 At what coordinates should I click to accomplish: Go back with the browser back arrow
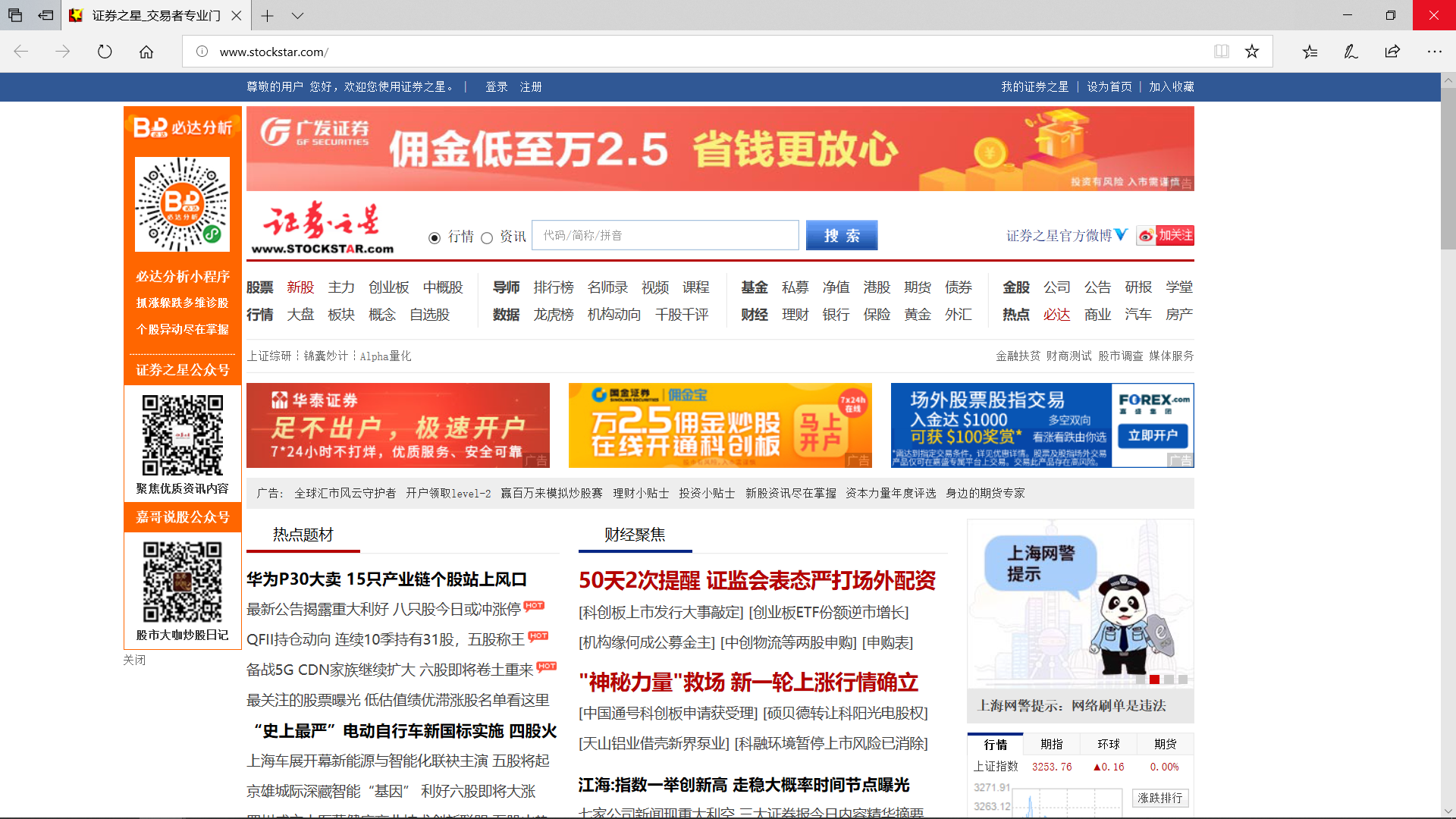21,52
